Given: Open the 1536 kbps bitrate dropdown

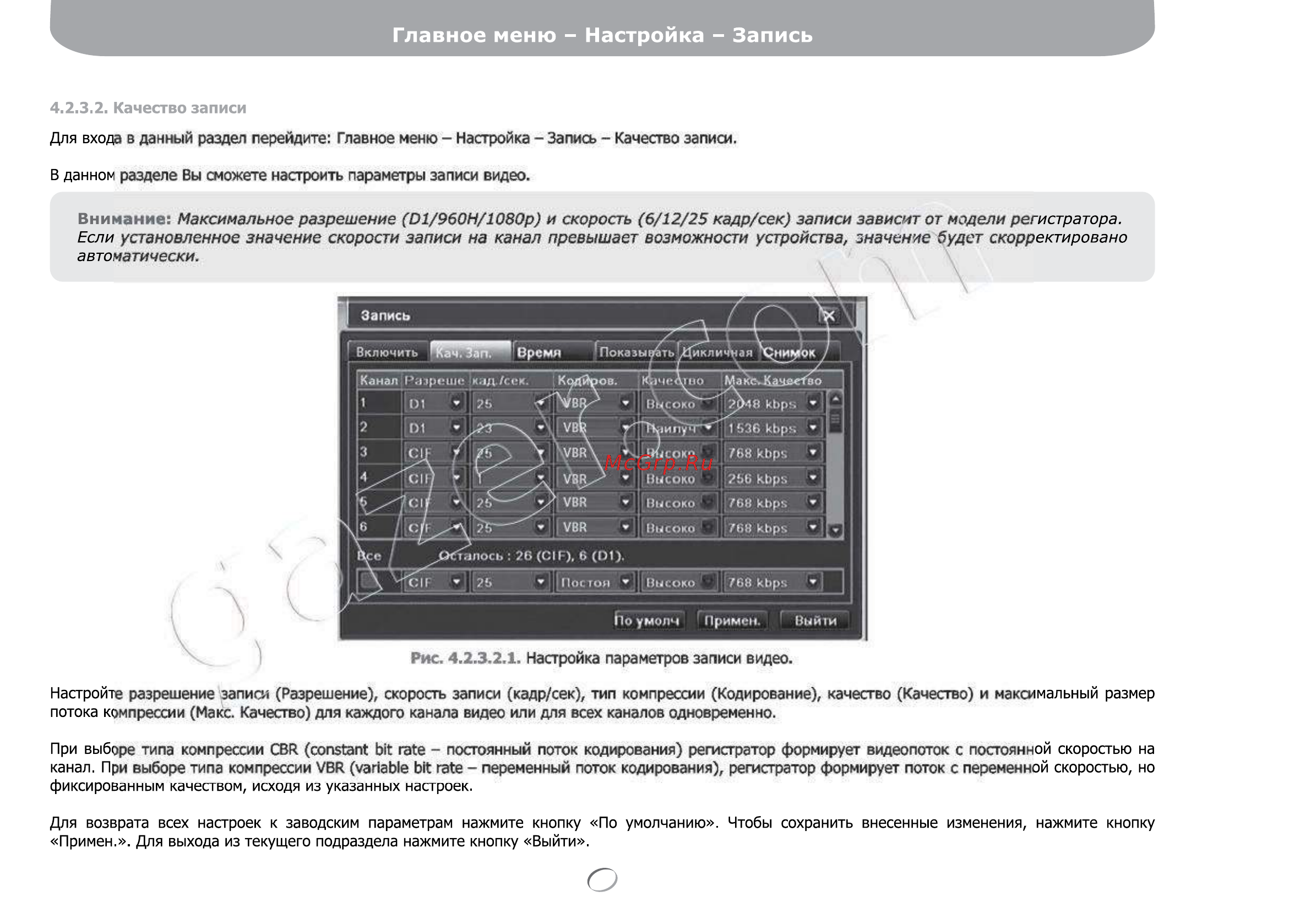Looking at the screenshot, I should (x=773, y=428).
